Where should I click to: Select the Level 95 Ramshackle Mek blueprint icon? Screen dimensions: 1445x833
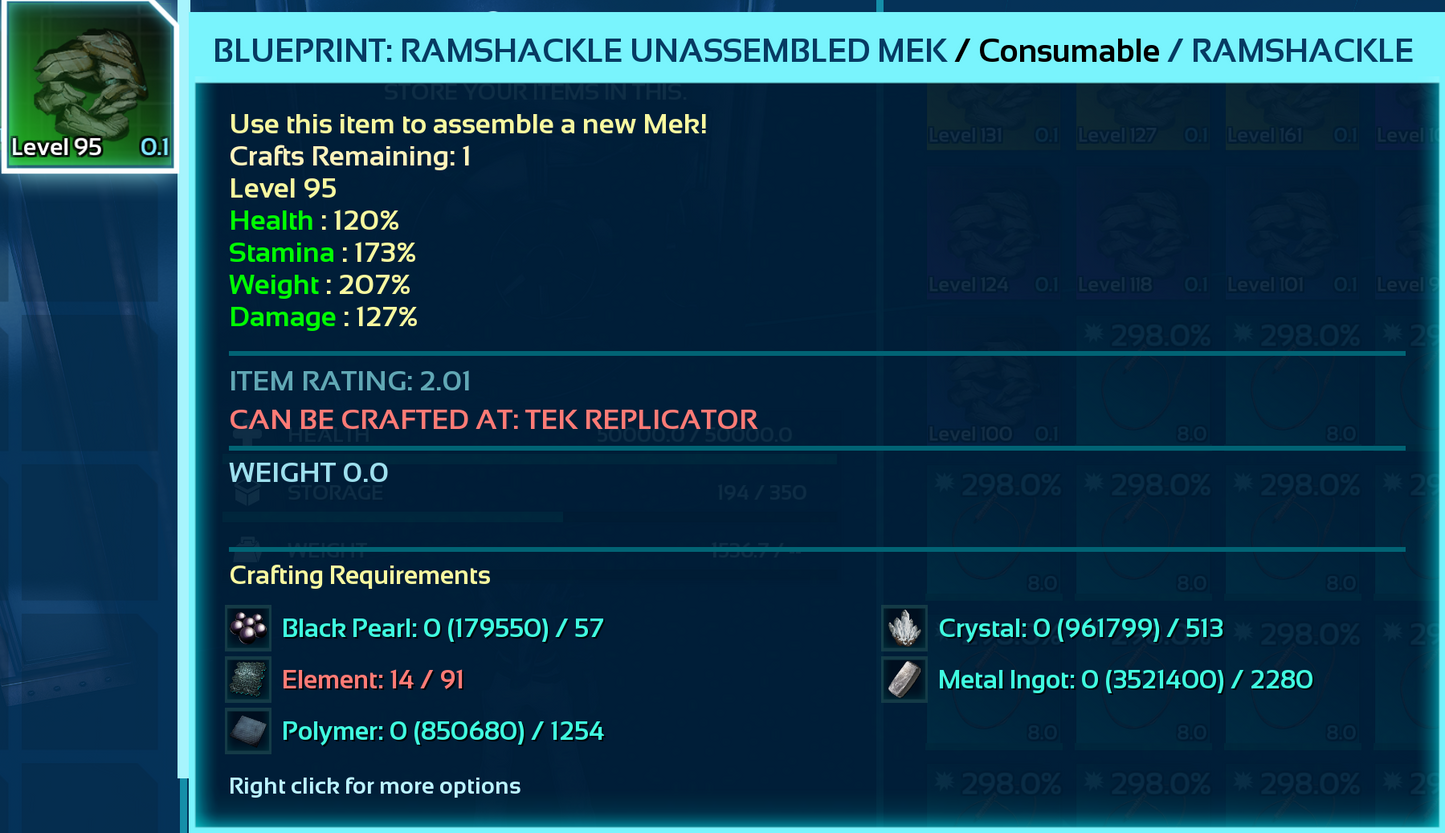[90, 86]
